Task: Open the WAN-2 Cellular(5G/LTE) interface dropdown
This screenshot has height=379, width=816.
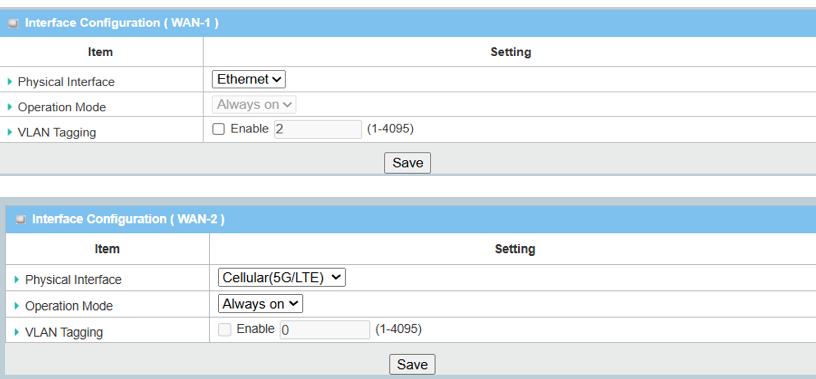Action: click(282, 277)
